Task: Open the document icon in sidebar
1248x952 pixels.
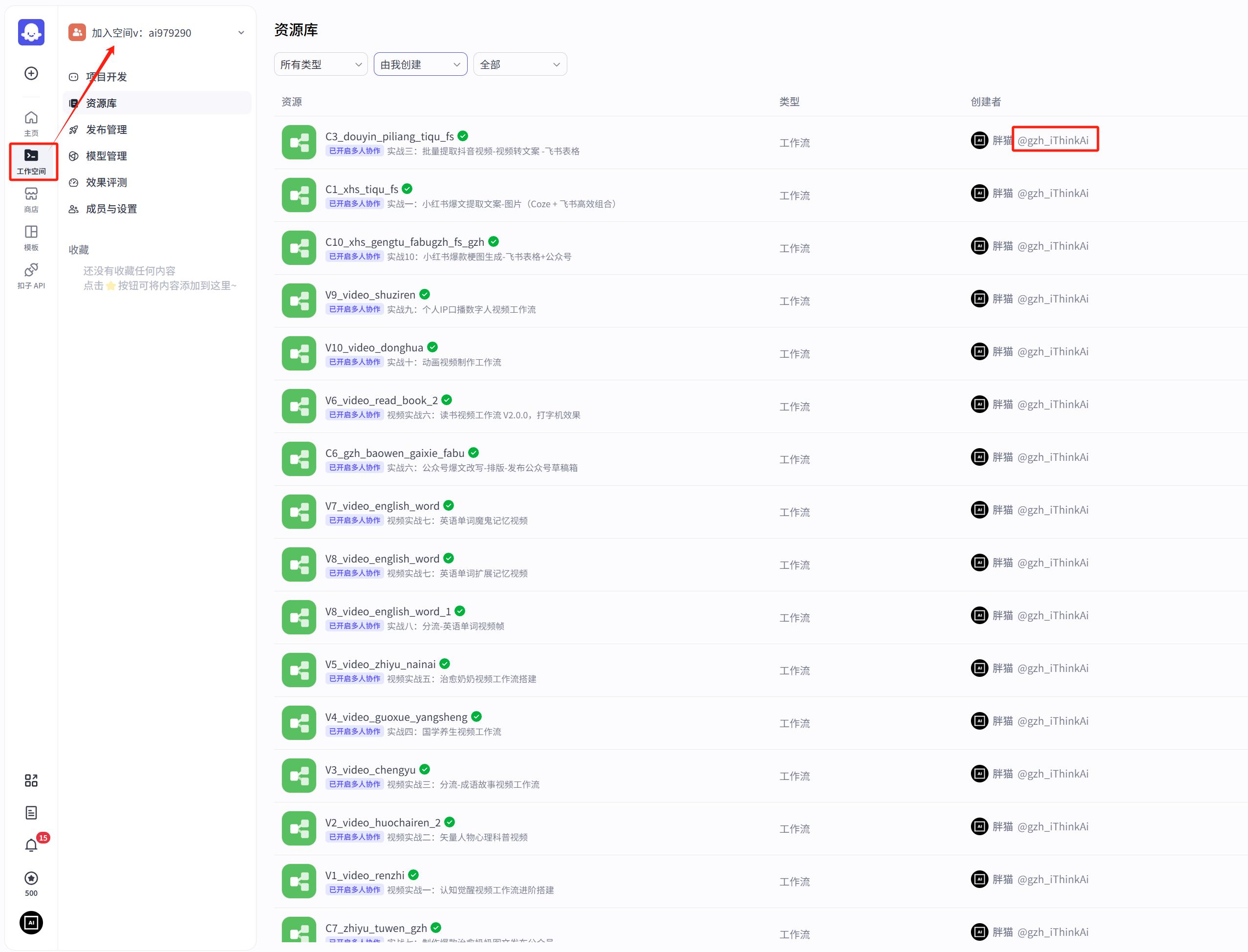Action: coord(31,813)
